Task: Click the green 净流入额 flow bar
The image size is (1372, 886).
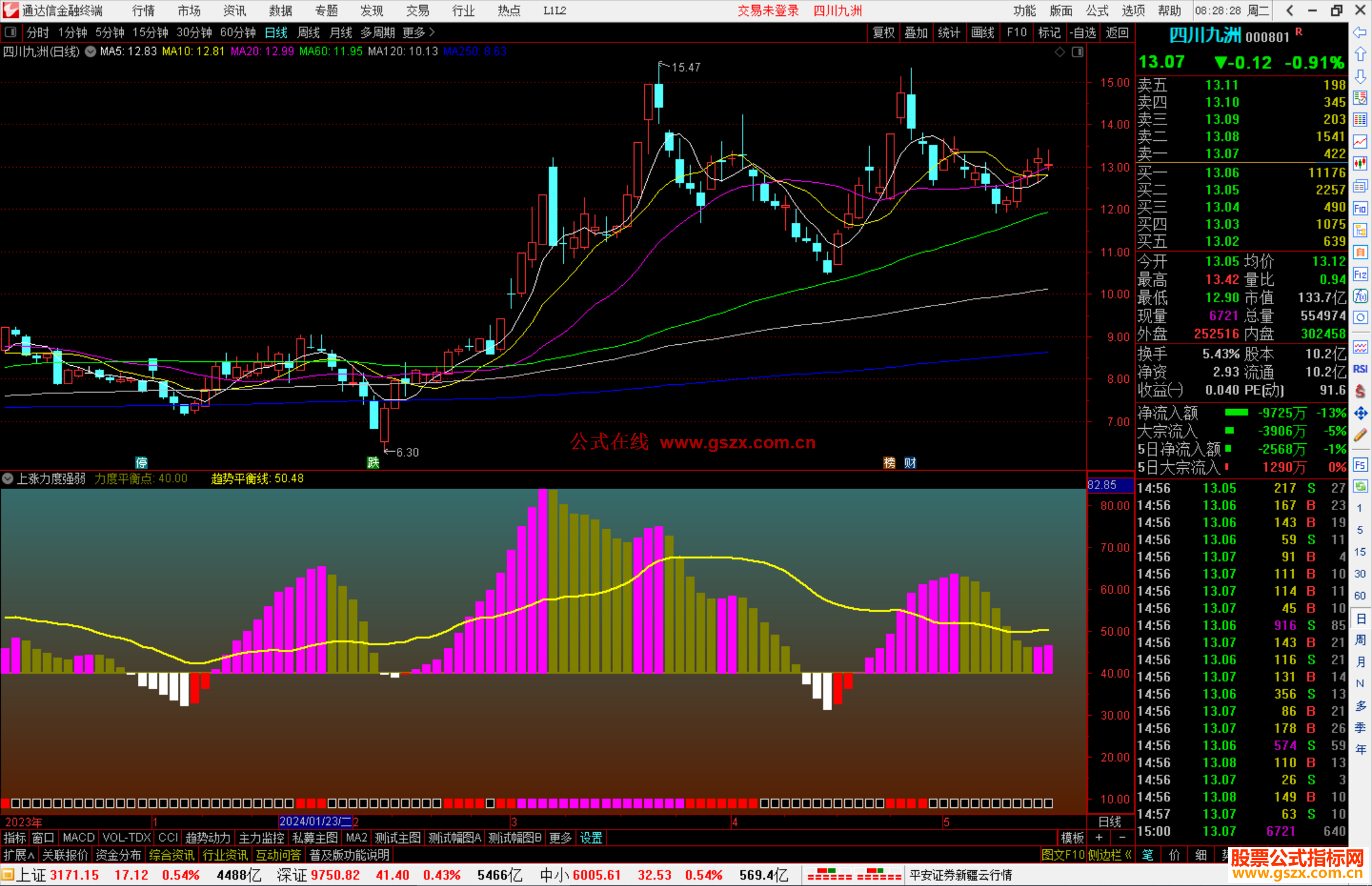Action: [1236, 413]
